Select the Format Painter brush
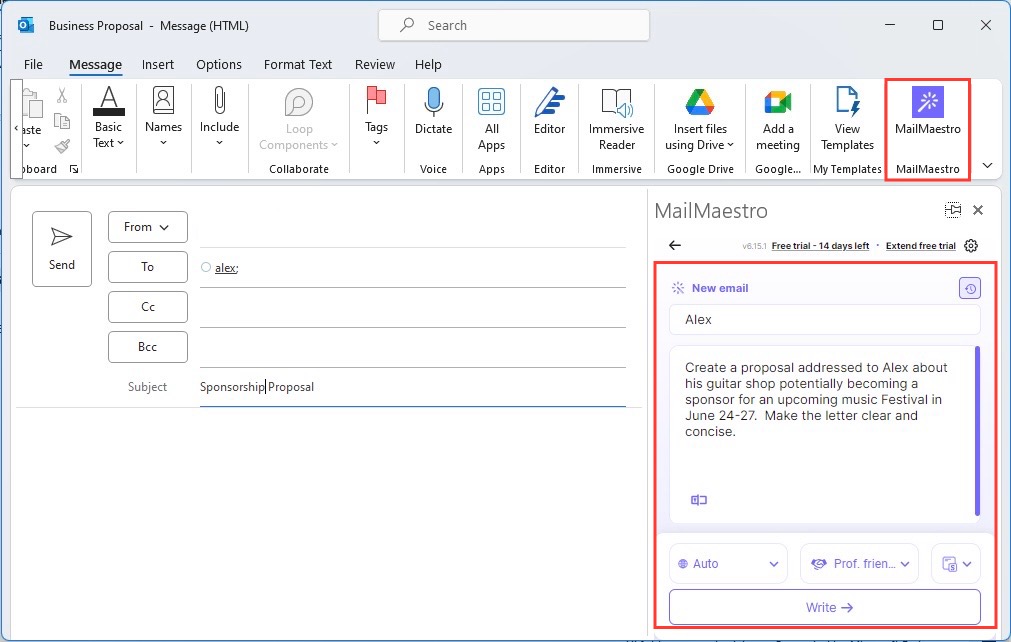This screenshot has height=642, width=1011. (x=62, y=146)
